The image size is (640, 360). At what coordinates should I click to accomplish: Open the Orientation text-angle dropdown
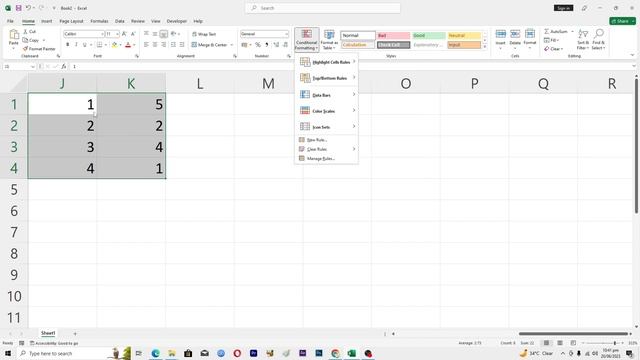click(x=175, y=34)
